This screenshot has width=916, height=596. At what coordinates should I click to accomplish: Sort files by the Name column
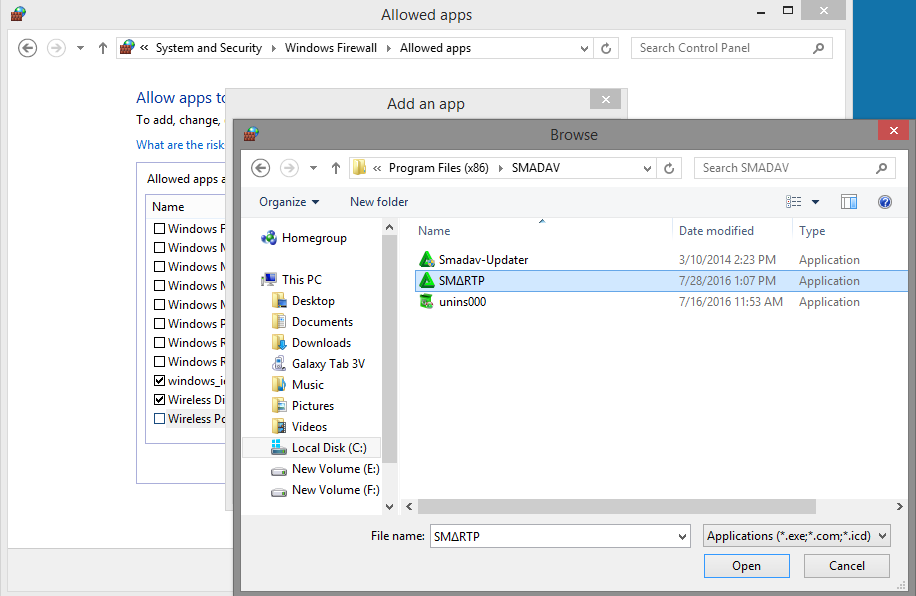(434, 231)
